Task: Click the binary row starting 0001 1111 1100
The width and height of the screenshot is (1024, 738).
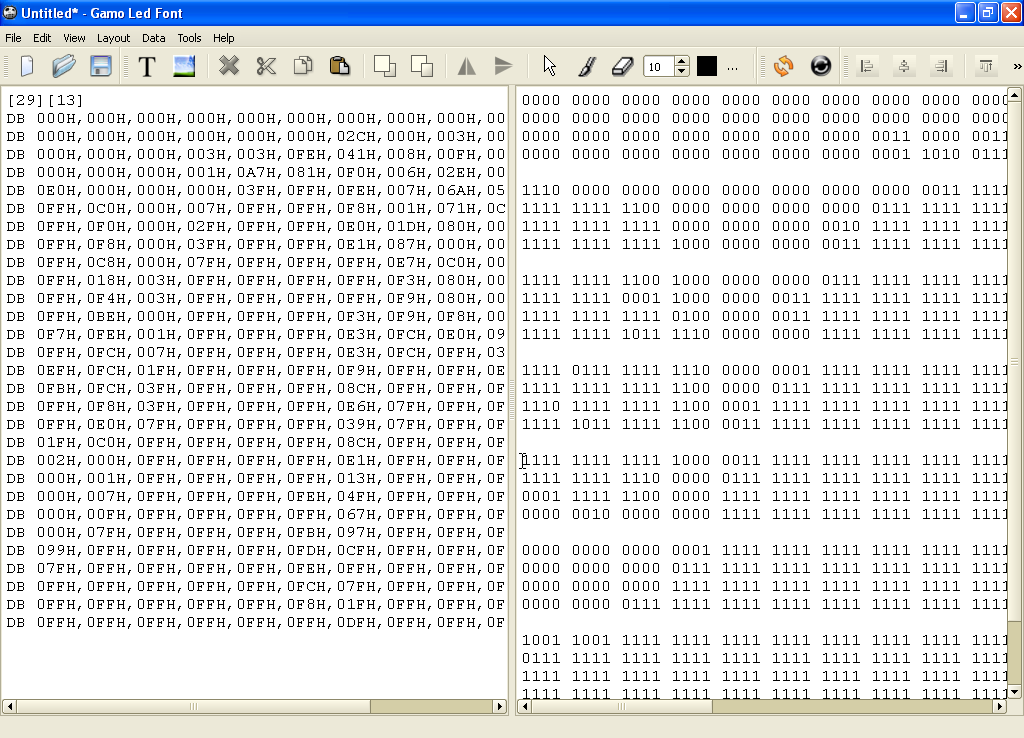Action: click(x=764, y=496)
